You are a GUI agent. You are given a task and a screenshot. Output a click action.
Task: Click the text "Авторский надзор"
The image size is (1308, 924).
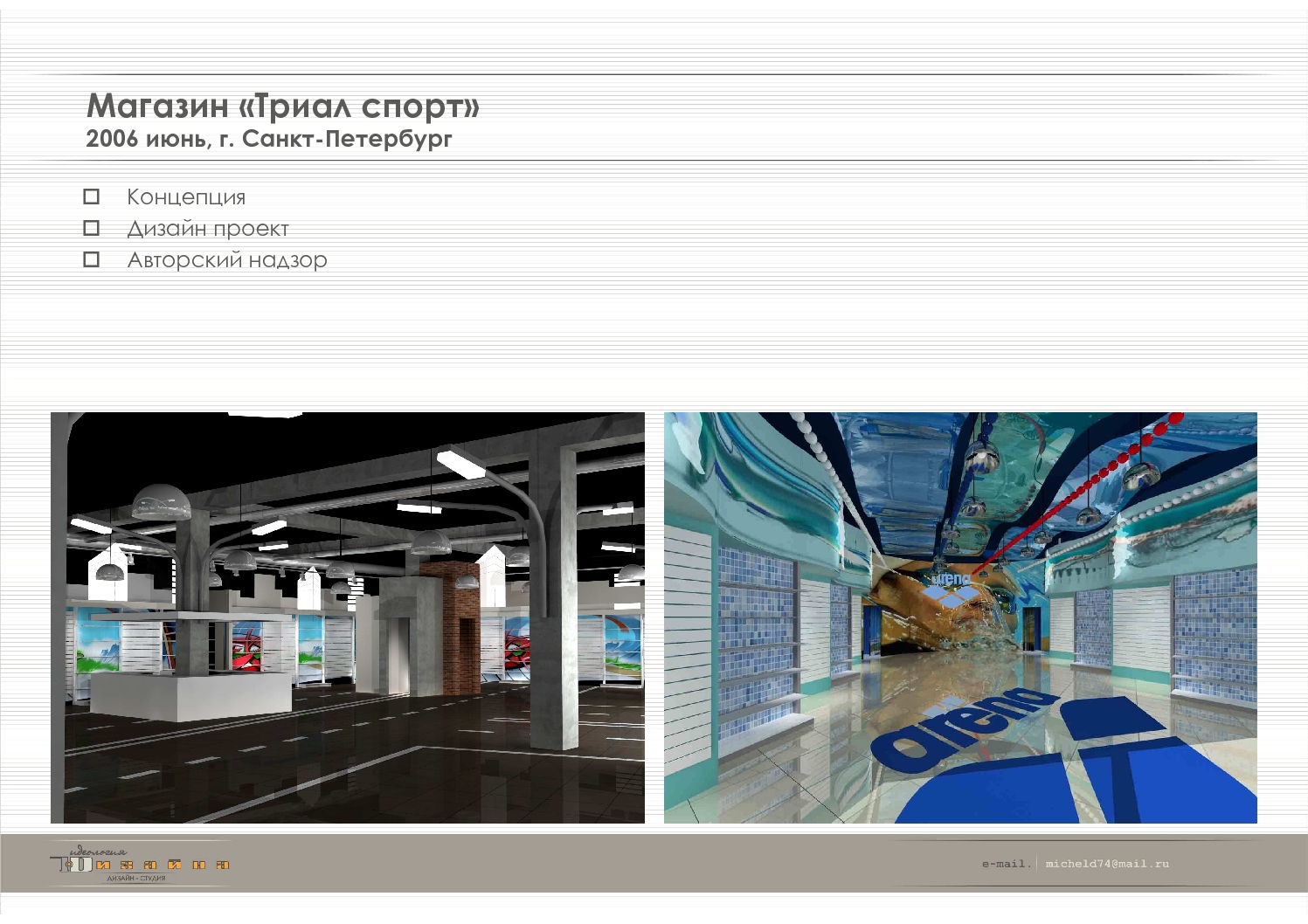(x=227, y=260)
